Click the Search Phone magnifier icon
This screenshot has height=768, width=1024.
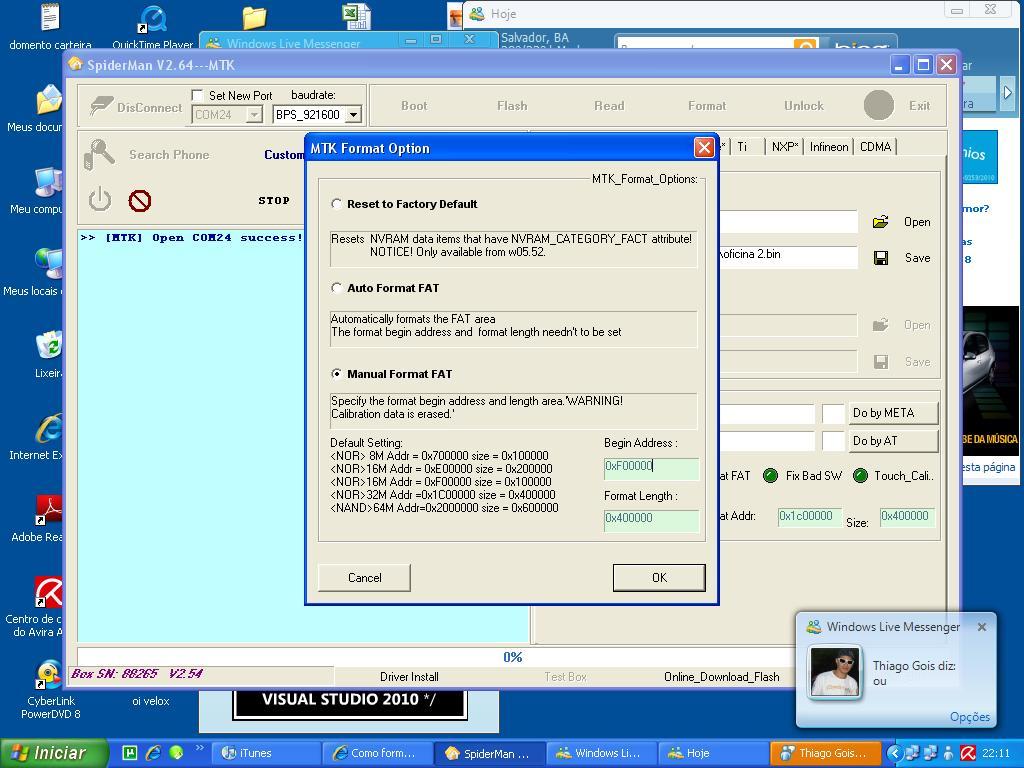100,155
